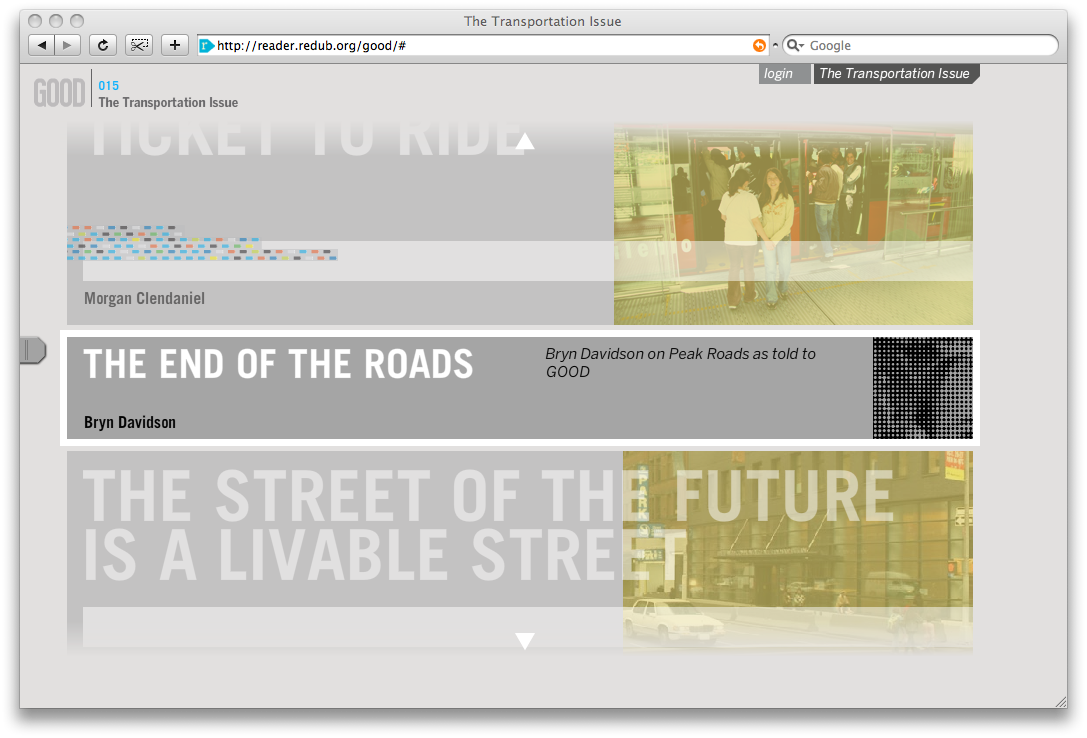Click the colored dot pattern strip
The height and width of the screenshot is (738, 1087).
point(202,243)
